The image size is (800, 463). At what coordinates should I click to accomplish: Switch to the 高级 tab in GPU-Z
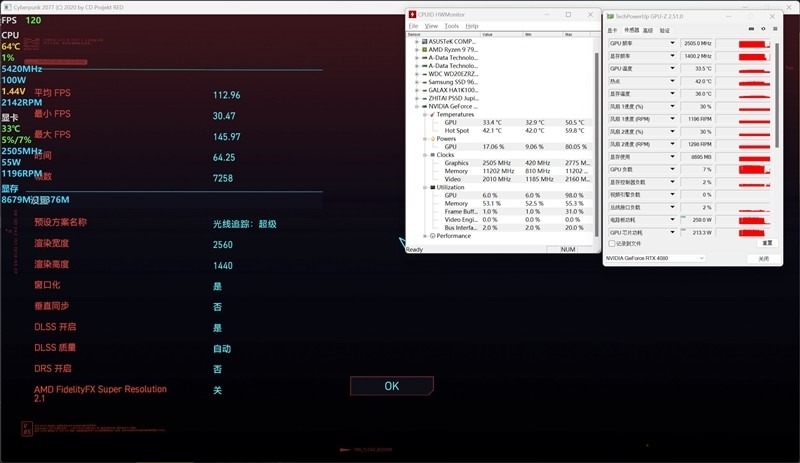point(648,31)
